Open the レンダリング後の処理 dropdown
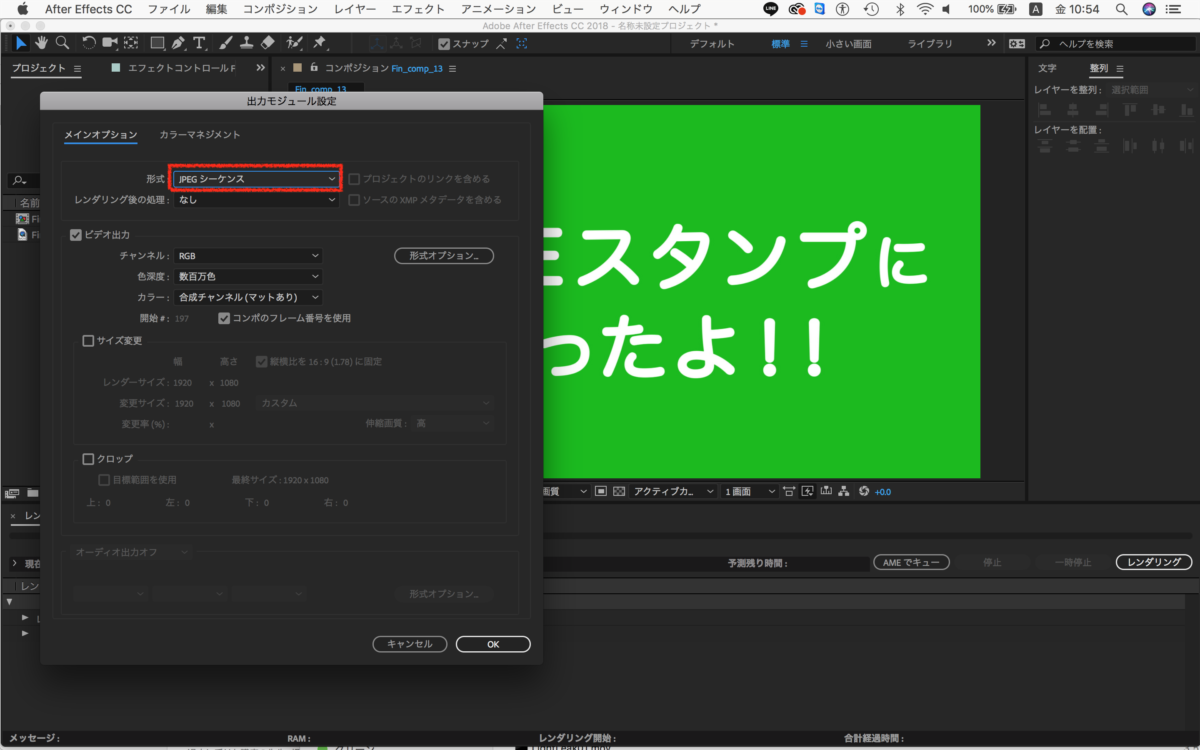 258,200
